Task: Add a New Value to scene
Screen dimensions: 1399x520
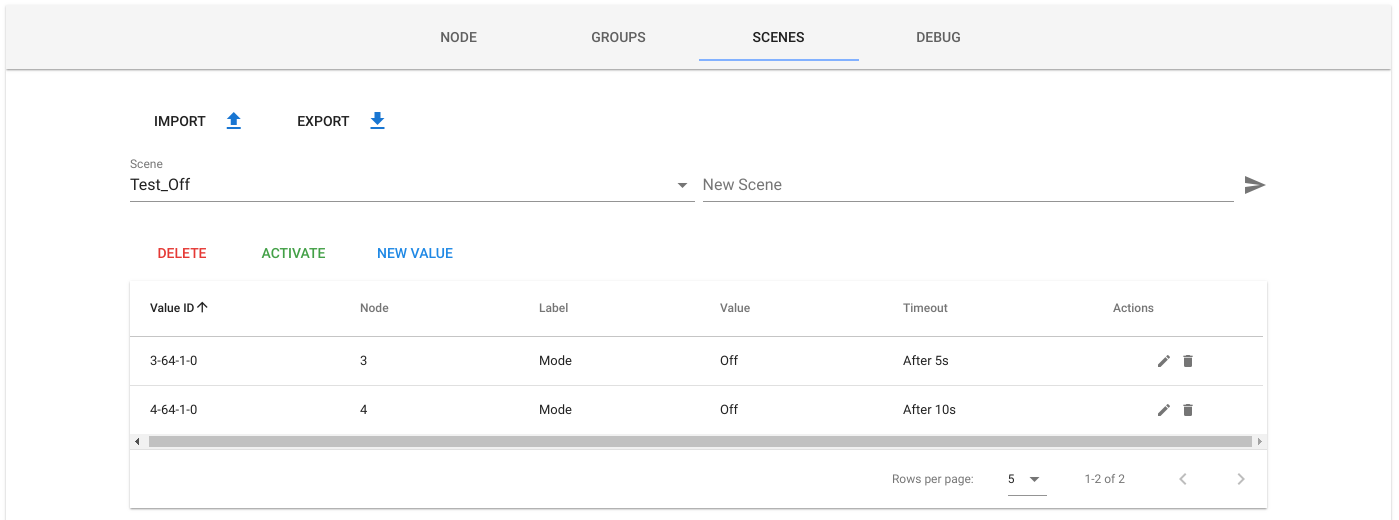Action: pos(415,253)
